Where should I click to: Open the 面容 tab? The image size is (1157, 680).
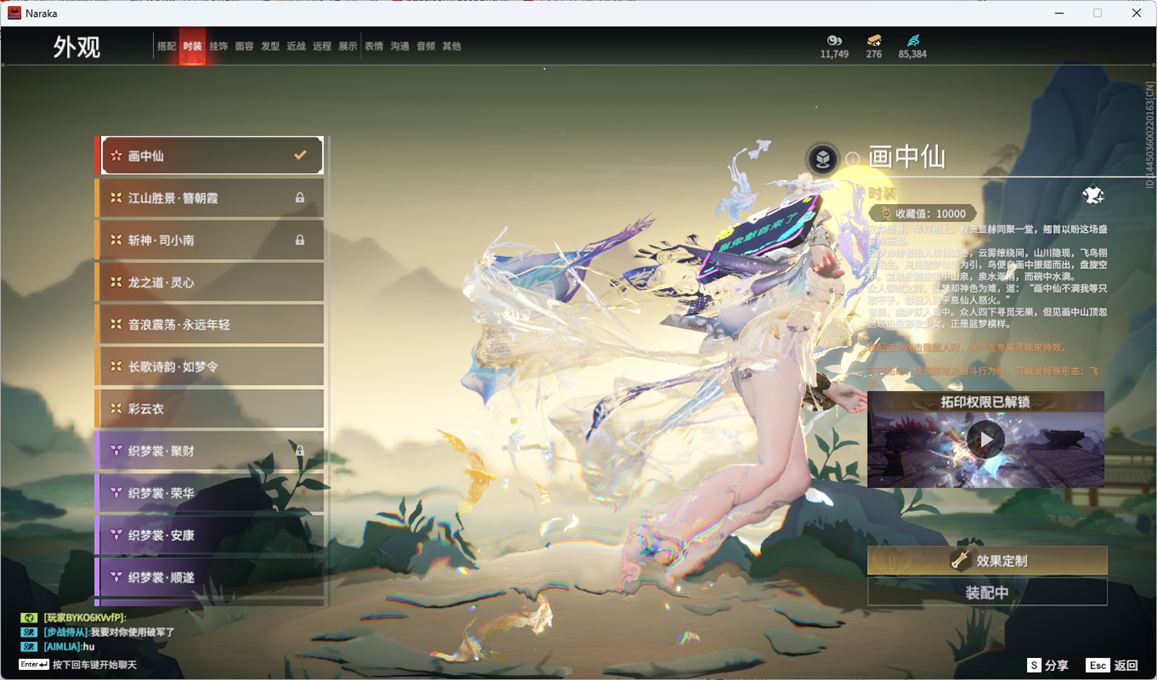(244, 46)
